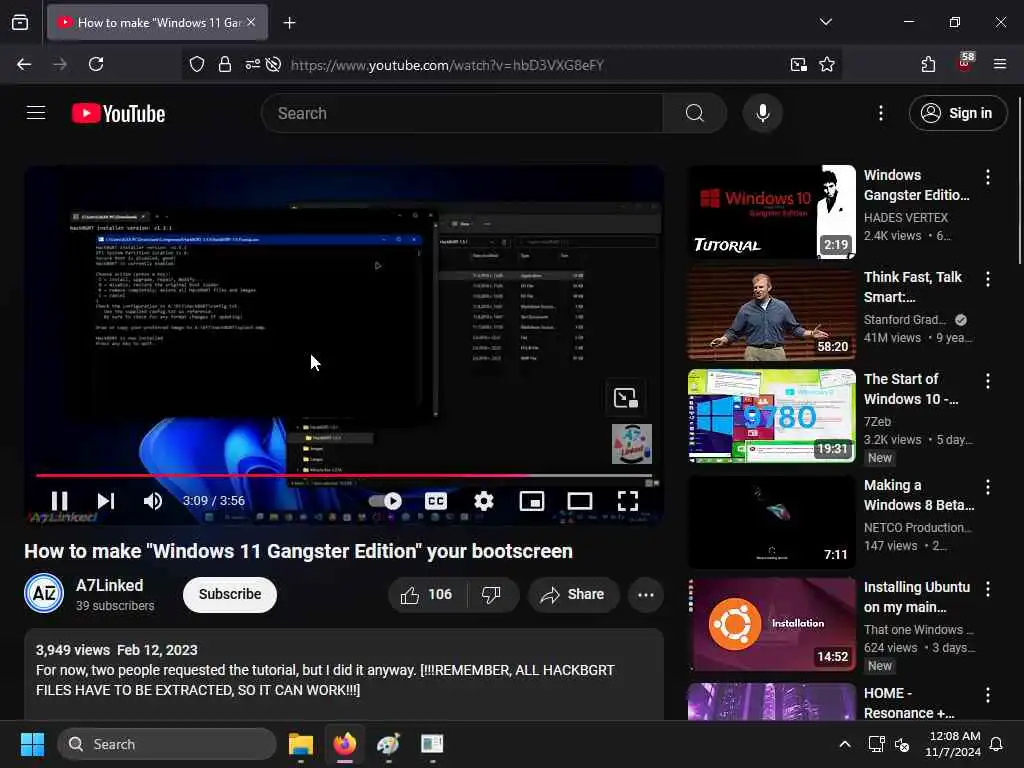Close the YouTube video tab
Viewport: 1024px width, 768px height.
pos(251,22)
